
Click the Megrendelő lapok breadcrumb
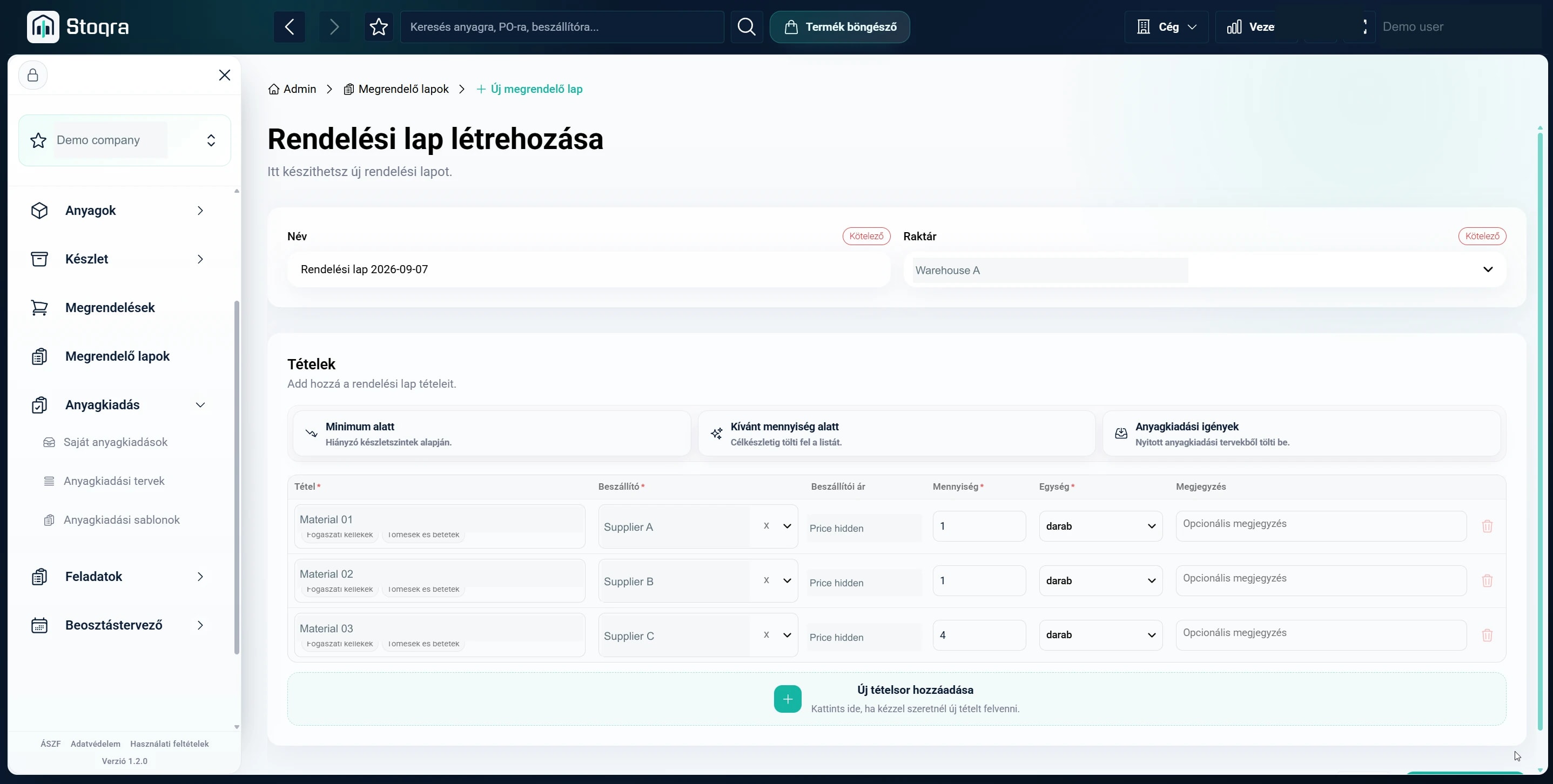coord(396,89)
